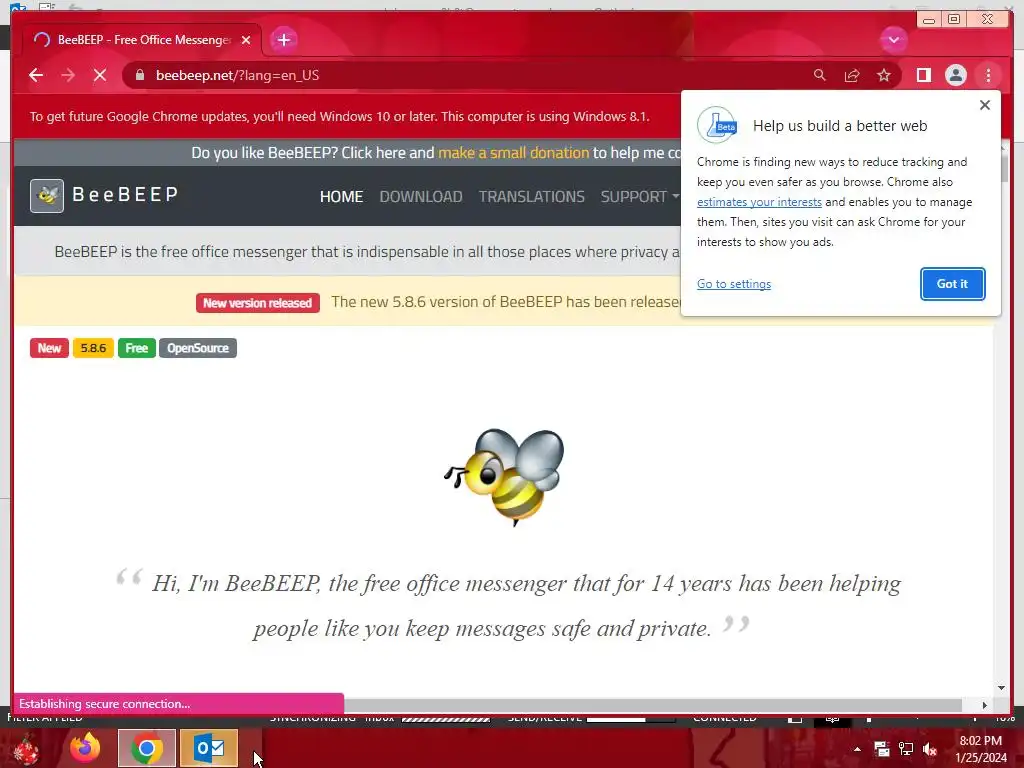Click the green Free badge
The width and height of the screenshot is (1024, 768).
(x=136, y=348)
